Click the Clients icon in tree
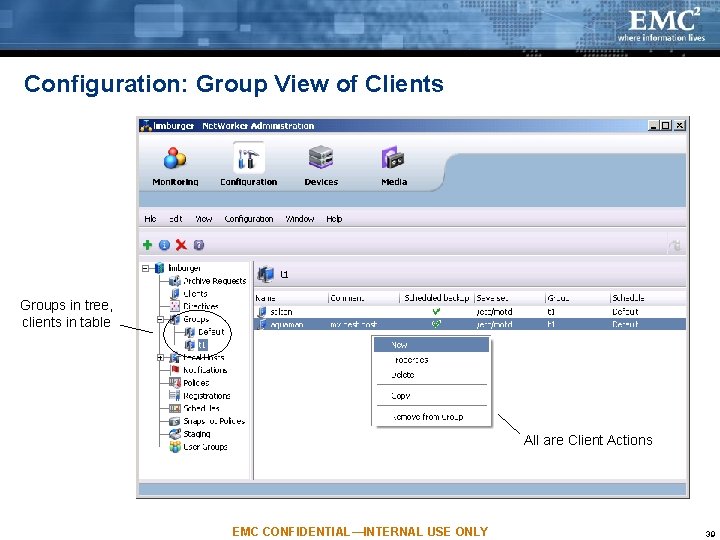Viewport: 720px width, 540px height. pos(175,293)
